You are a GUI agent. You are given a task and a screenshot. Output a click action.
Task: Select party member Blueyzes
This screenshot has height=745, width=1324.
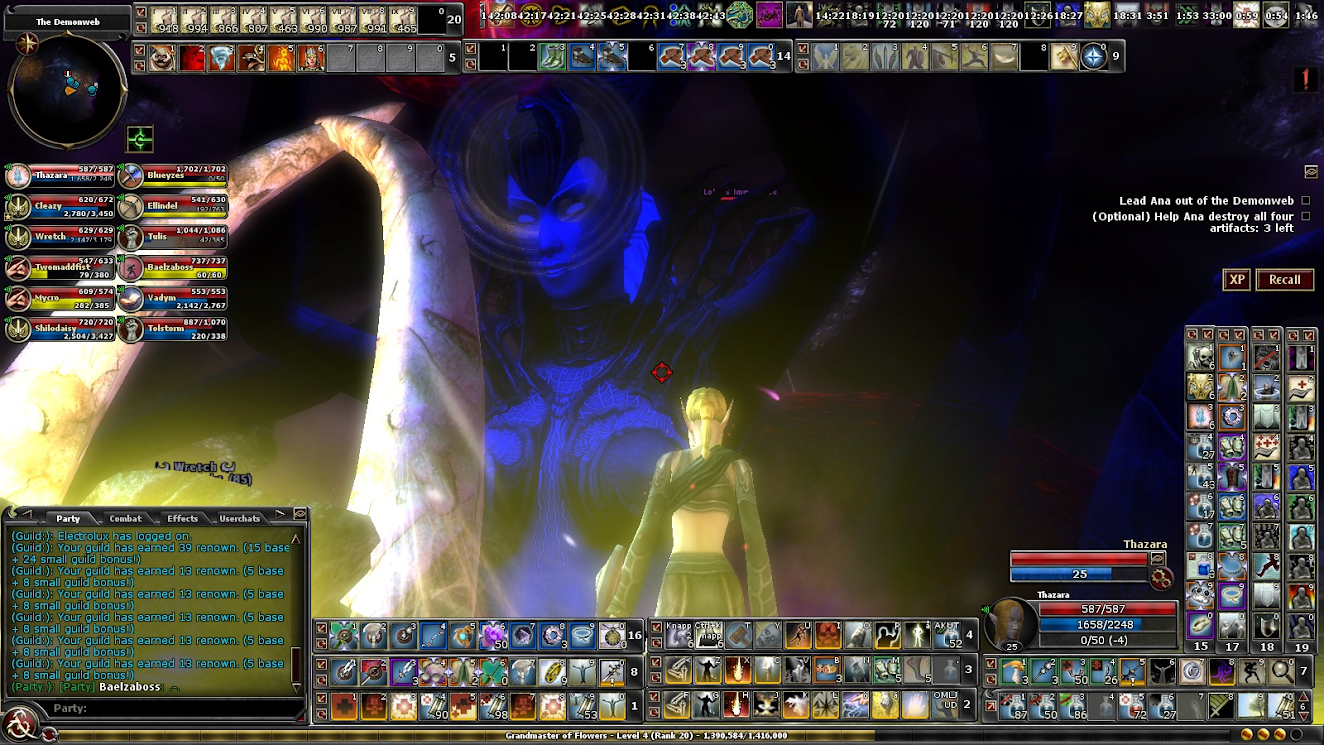tap(173, 176)
